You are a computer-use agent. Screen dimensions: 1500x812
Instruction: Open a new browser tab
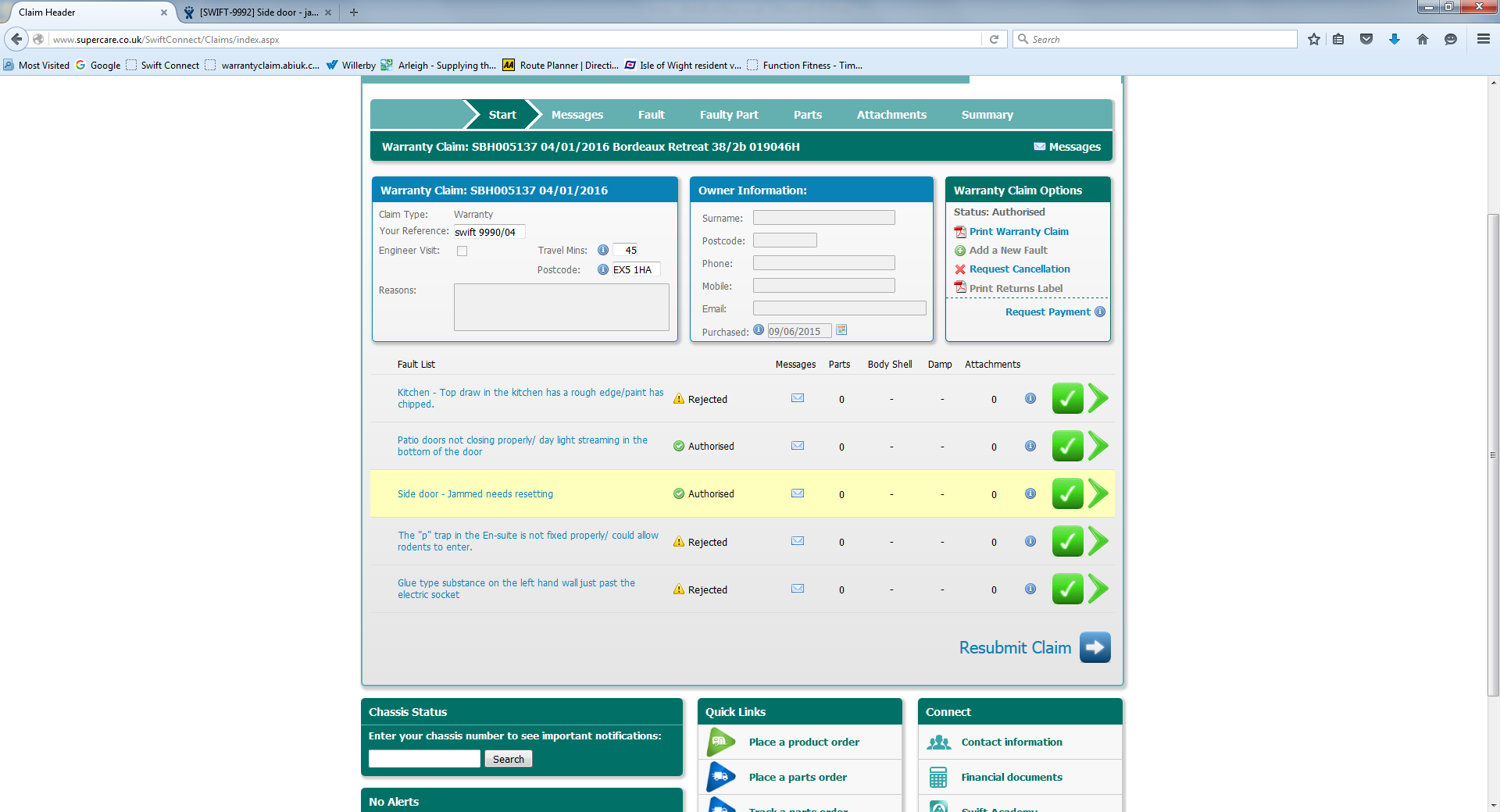[354, 12]
